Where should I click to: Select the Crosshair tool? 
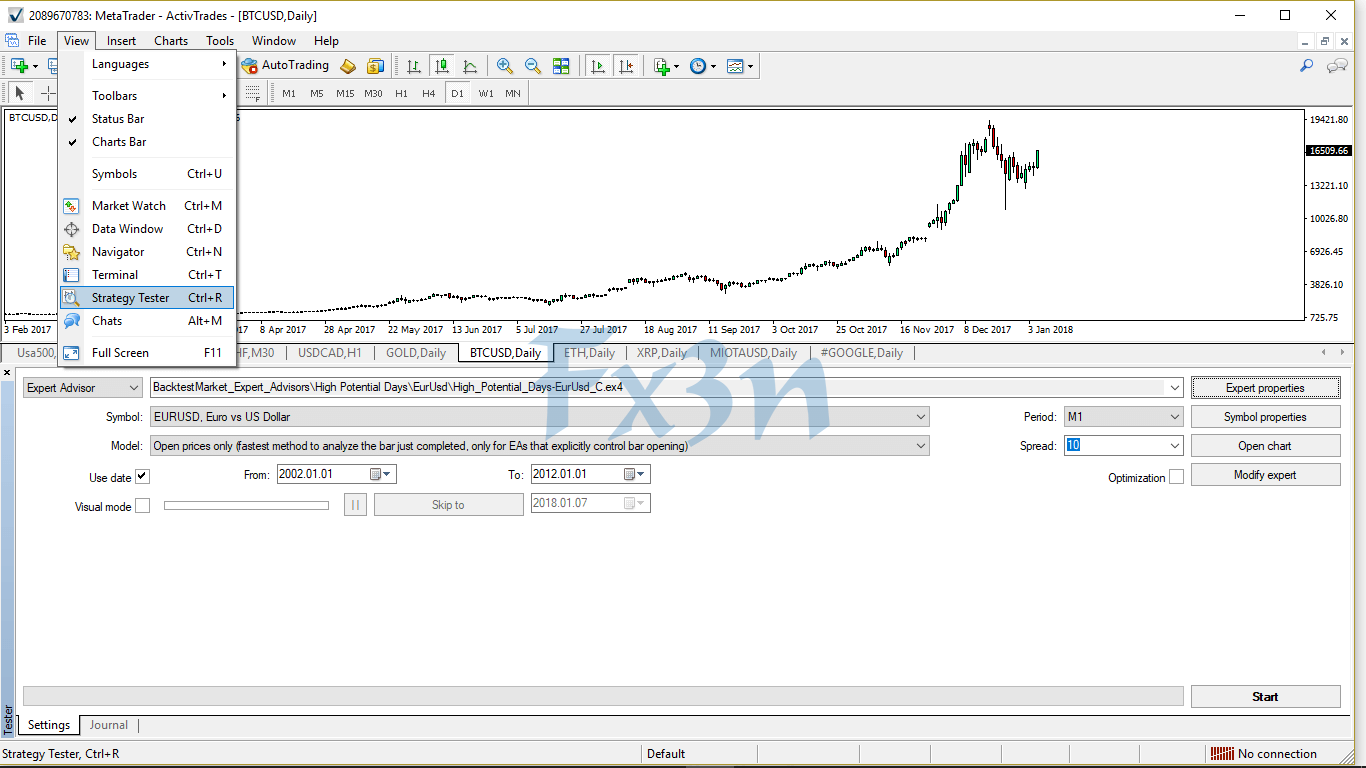click(48, 95)
